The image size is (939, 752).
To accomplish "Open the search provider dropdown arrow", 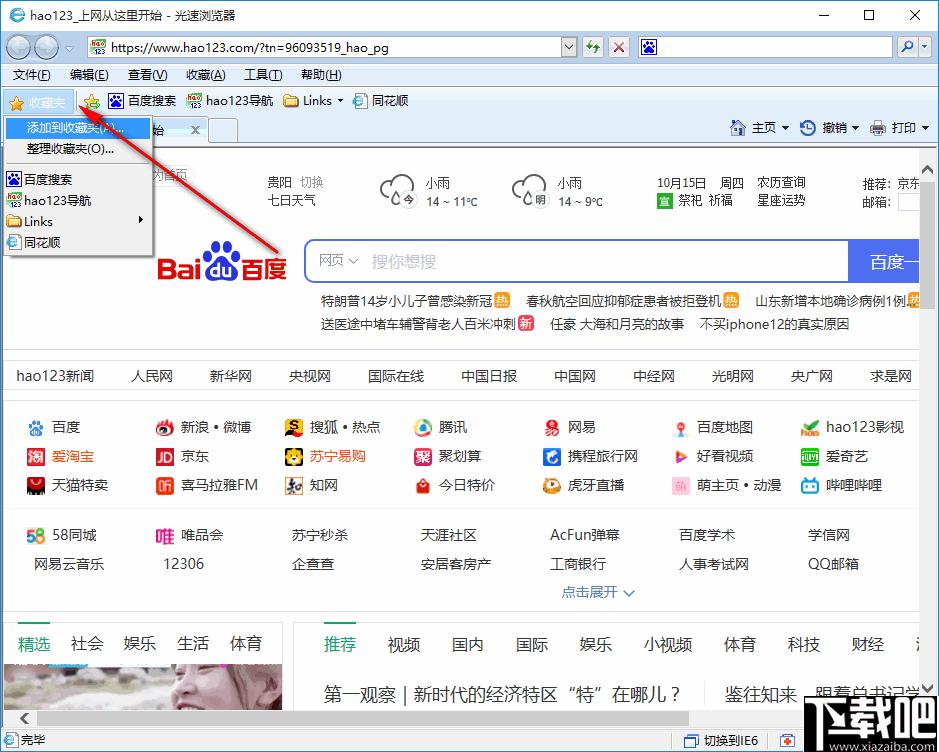I will [x=925, y=47].
